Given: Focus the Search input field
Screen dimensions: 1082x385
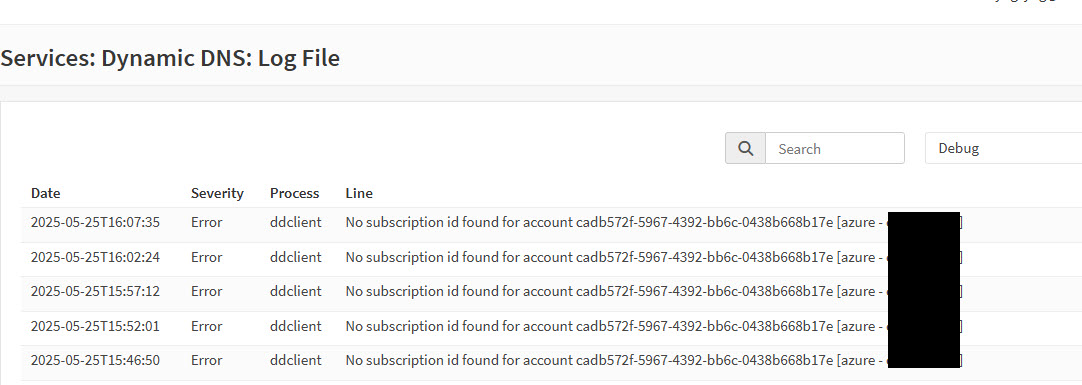Looking at the screenshot, I should click(x=835, y=148).
